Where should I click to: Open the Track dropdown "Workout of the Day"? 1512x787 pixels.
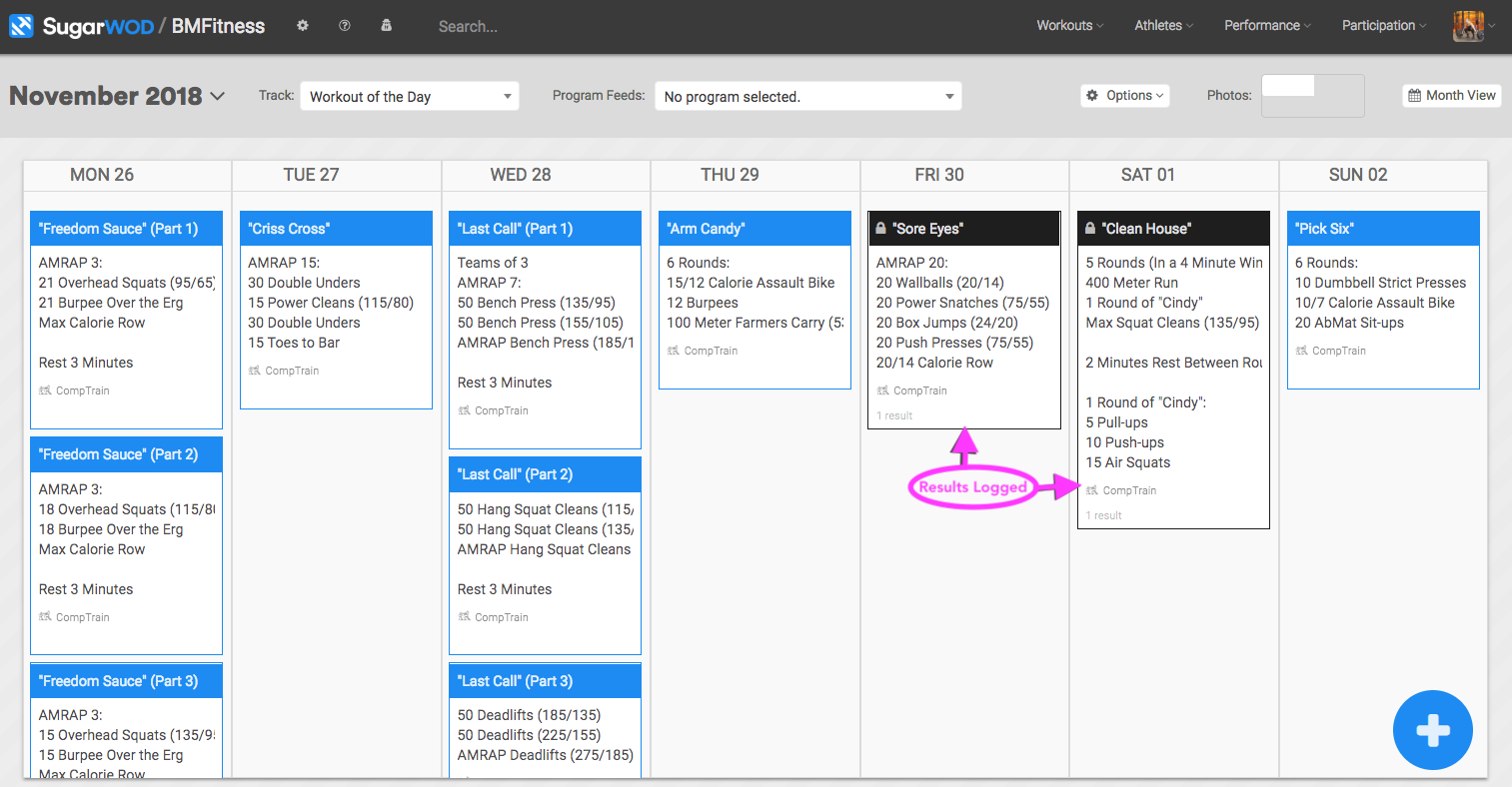click(x=410, y=97)
